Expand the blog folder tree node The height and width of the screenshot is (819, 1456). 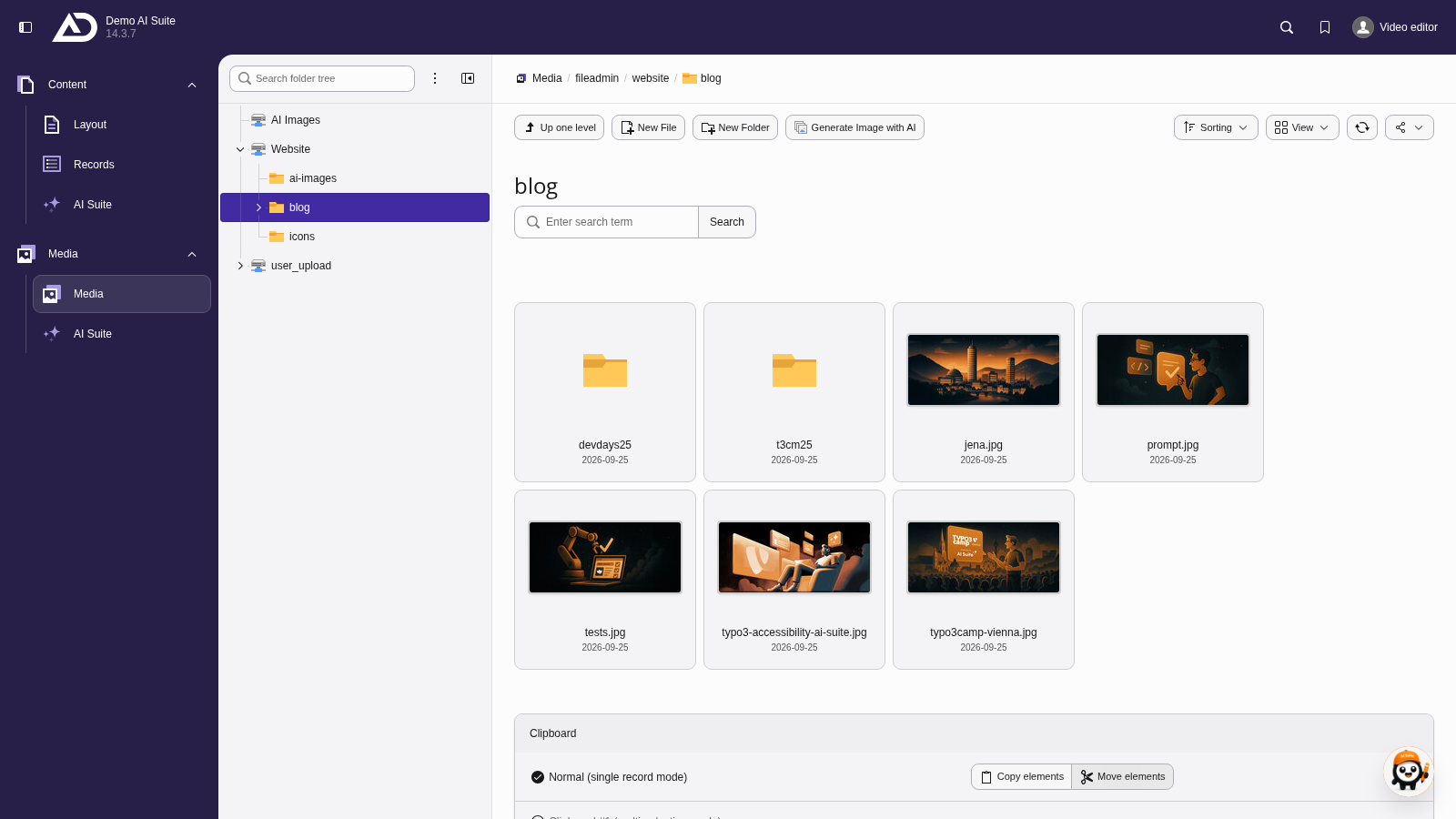258,207
